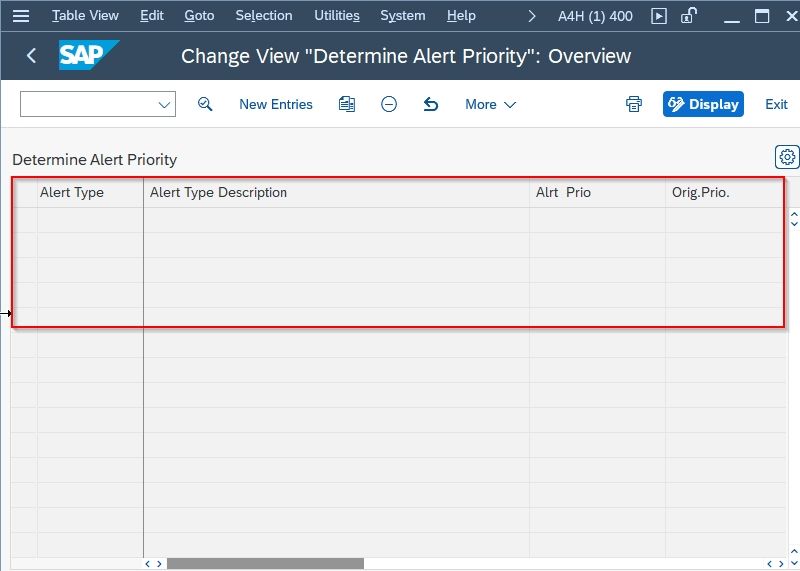Maximize the SAP window

762,16
